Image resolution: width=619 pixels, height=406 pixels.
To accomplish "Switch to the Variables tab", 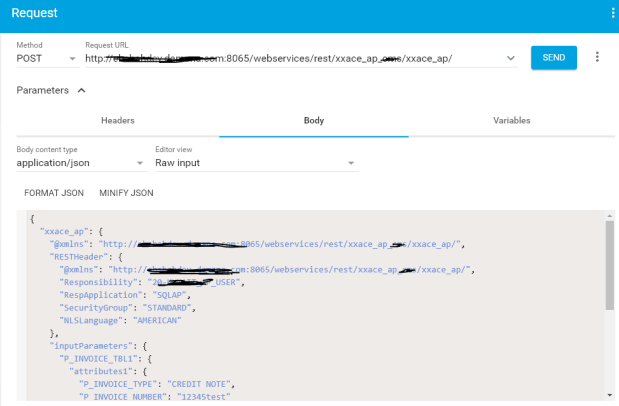I will point(511,121).
